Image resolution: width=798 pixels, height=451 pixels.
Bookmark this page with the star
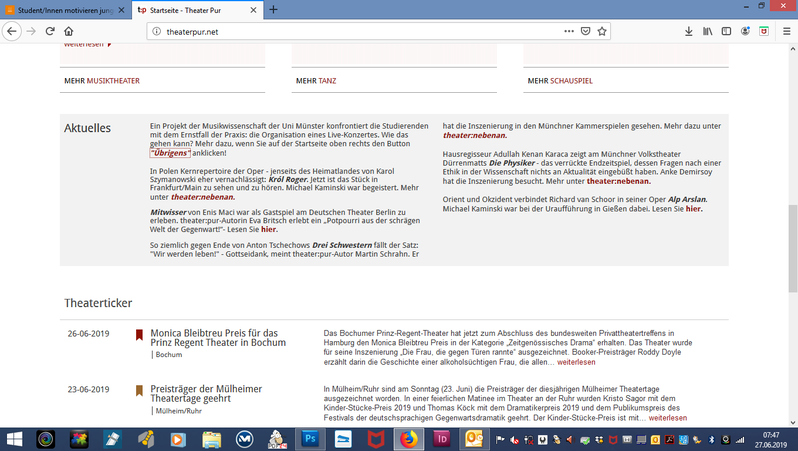click(602, 31)
